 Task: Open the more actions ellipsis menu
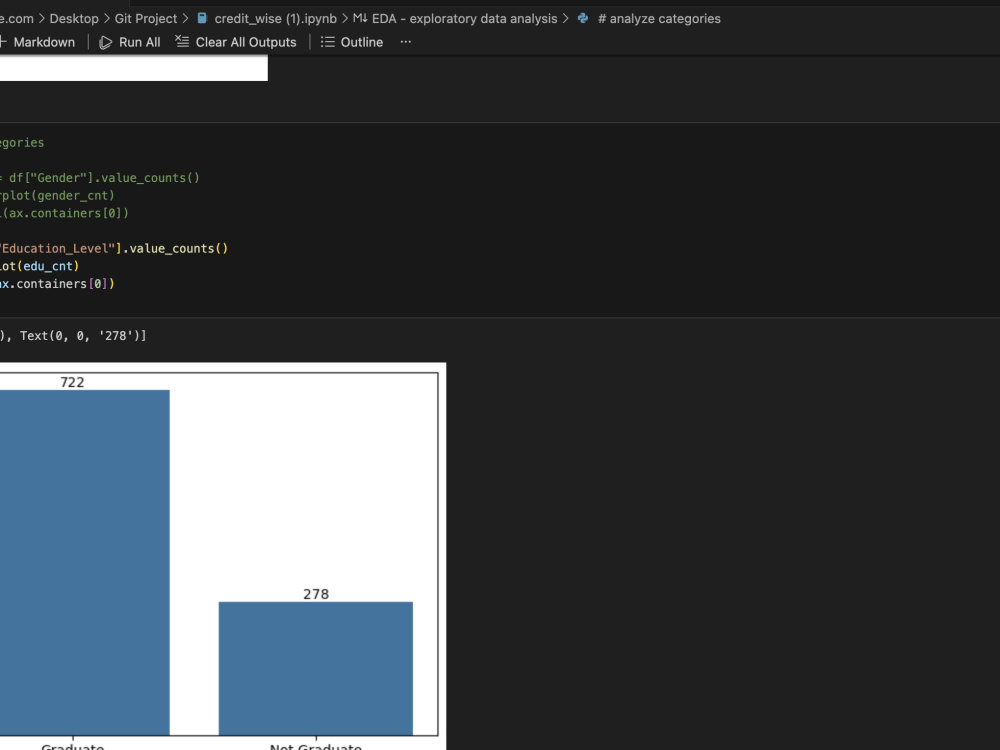pos(406,42)
